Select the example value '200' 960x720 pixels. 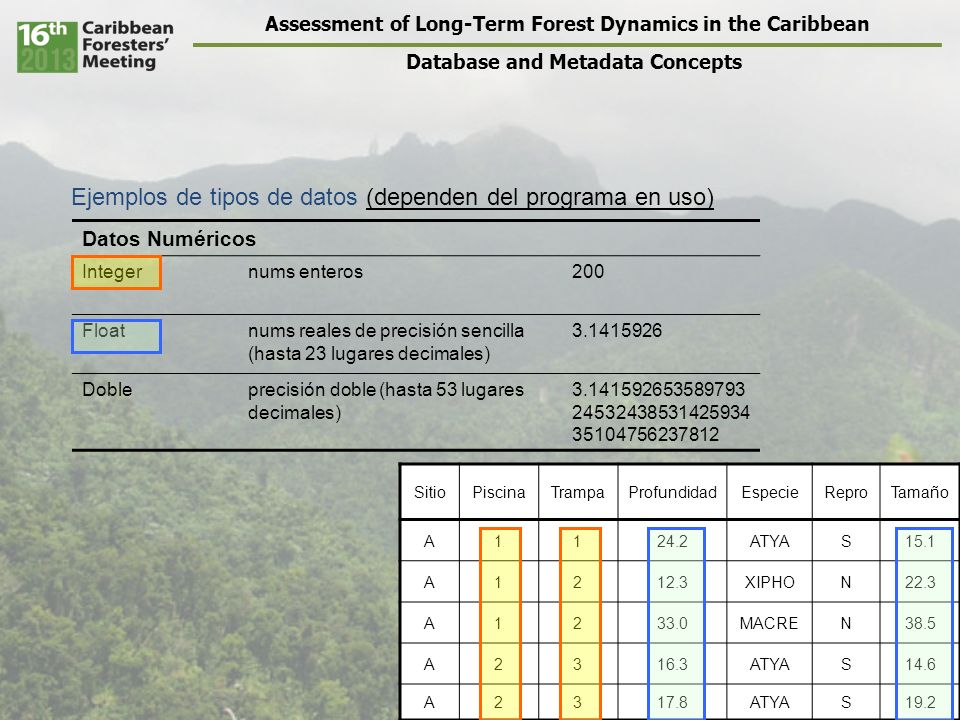tap(588, 271)
